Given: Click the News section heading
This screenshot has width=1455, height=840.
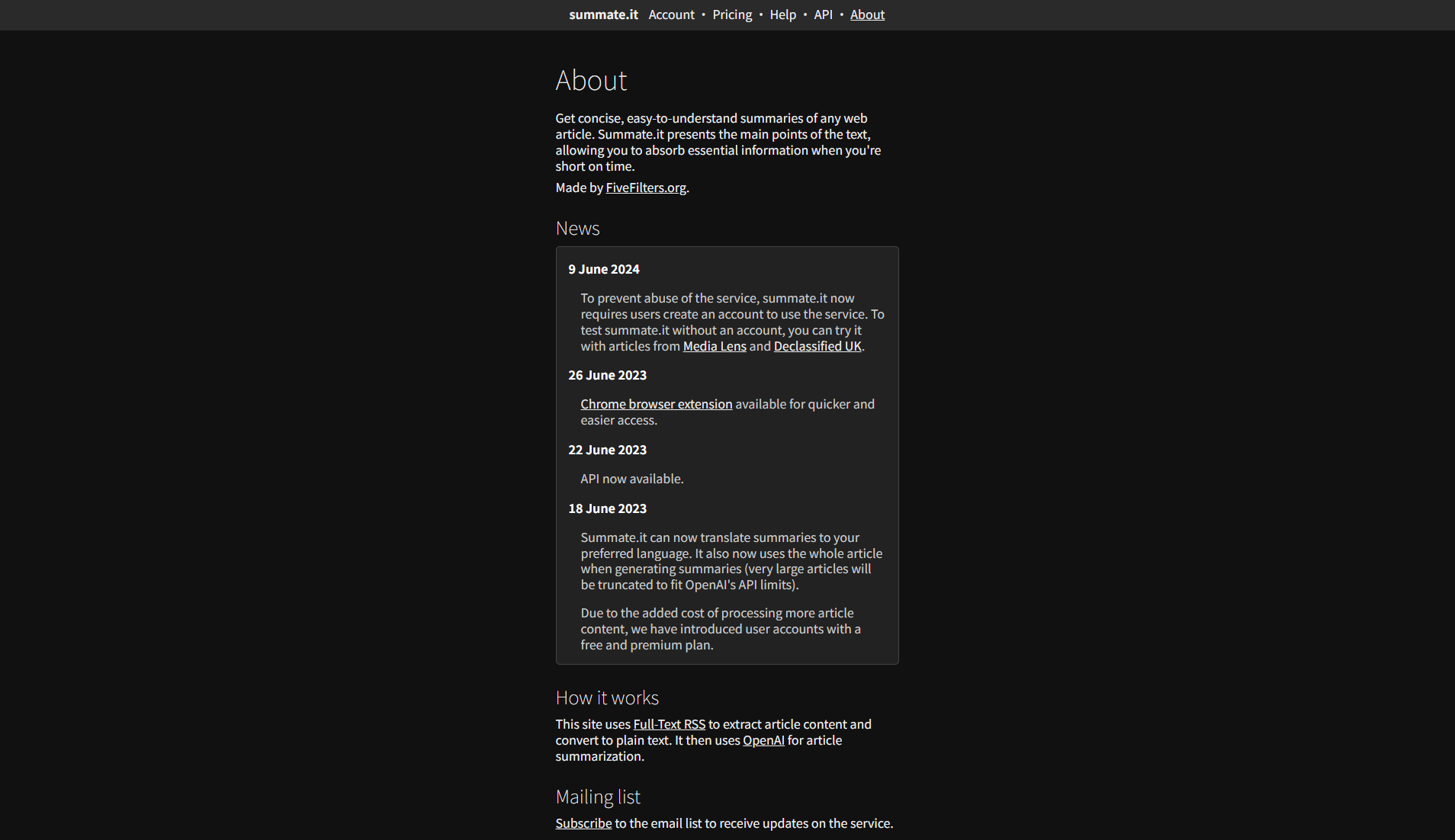Looking at the screenshot, I should 577,229.
